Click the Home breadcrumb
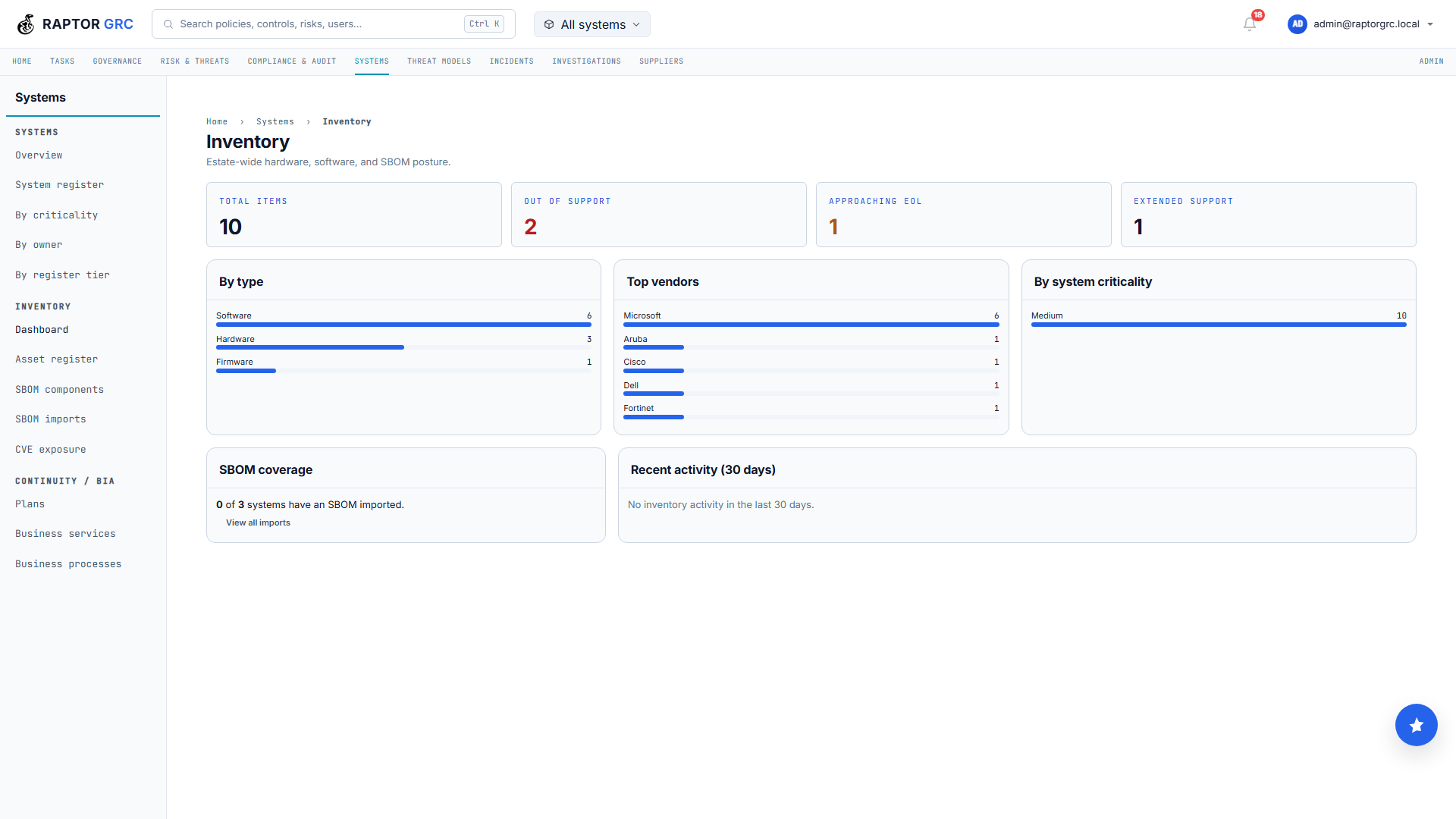The width and height of the screenshot is (1456, 819). tap(217, 122)
